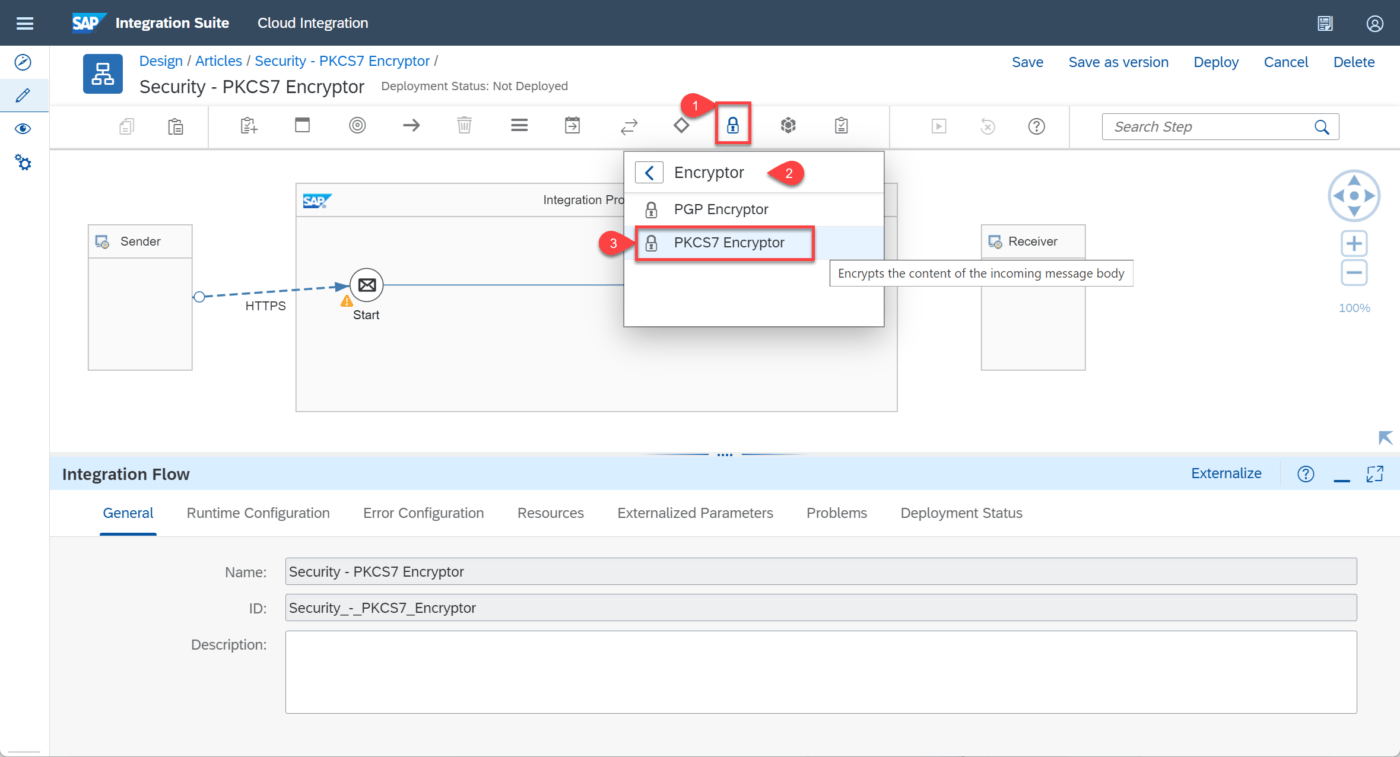Click the Design breadcrumb link
This screenshot has width=1400, height=757.
pos(161,61)
